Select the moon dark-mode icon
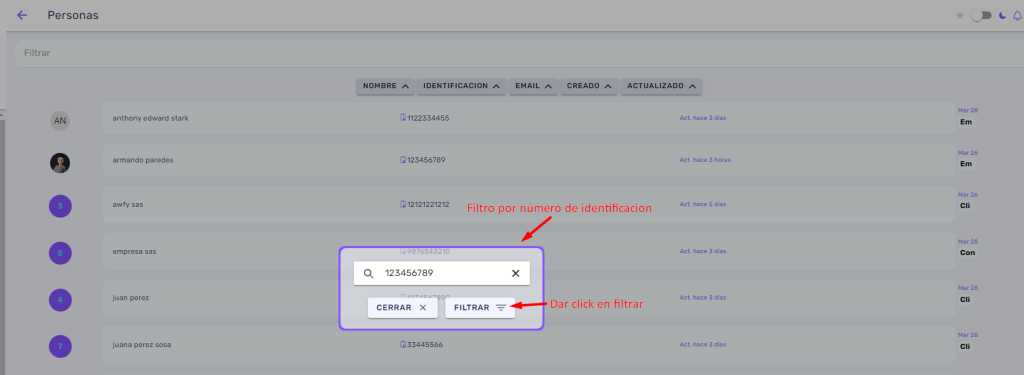The height and width of the screenshot is (375, 1024). click(1002, 15)
